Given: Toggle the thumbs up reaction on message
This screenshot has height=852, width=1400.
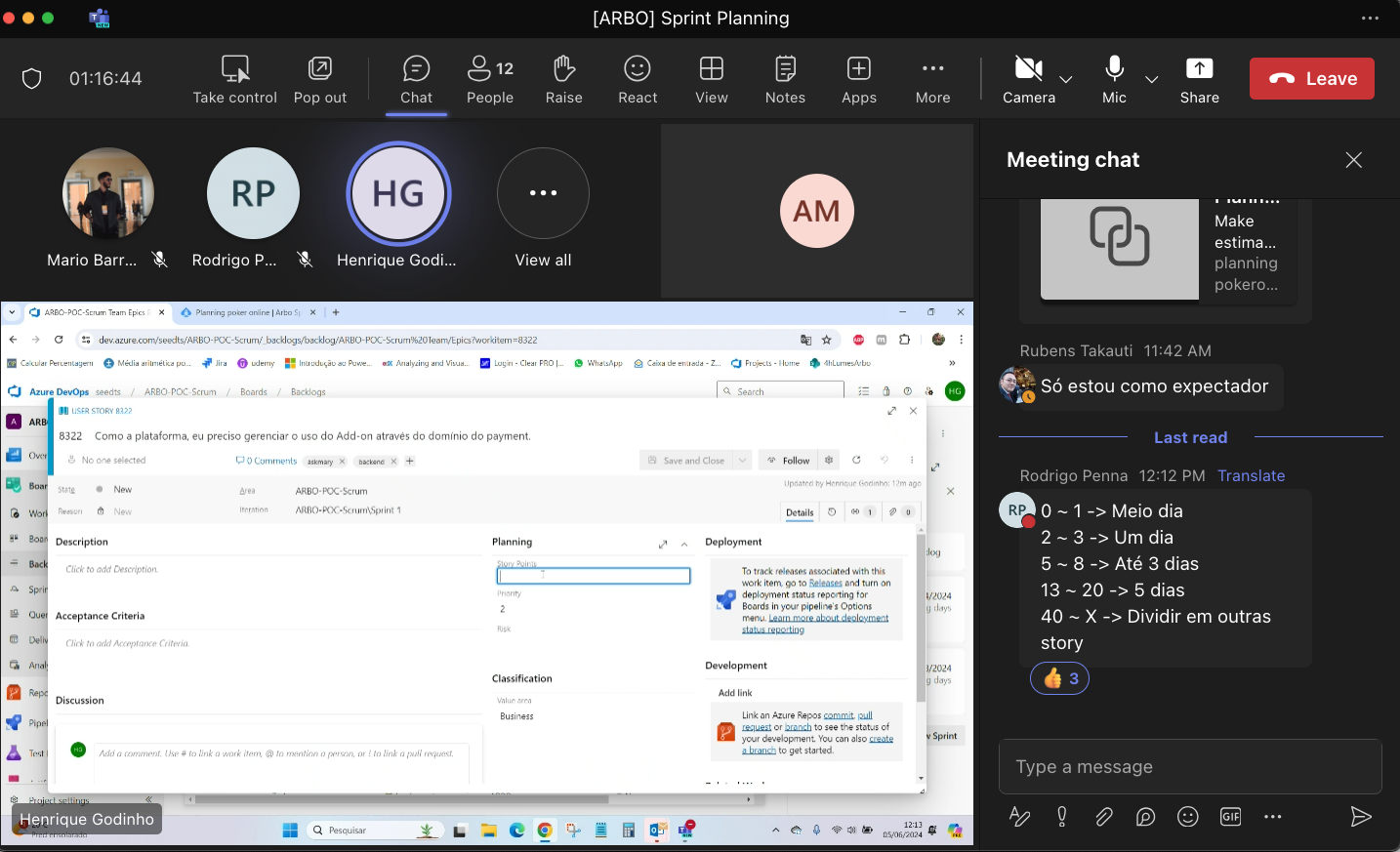Looking at the screenshot, I should tap(1059, 678).
